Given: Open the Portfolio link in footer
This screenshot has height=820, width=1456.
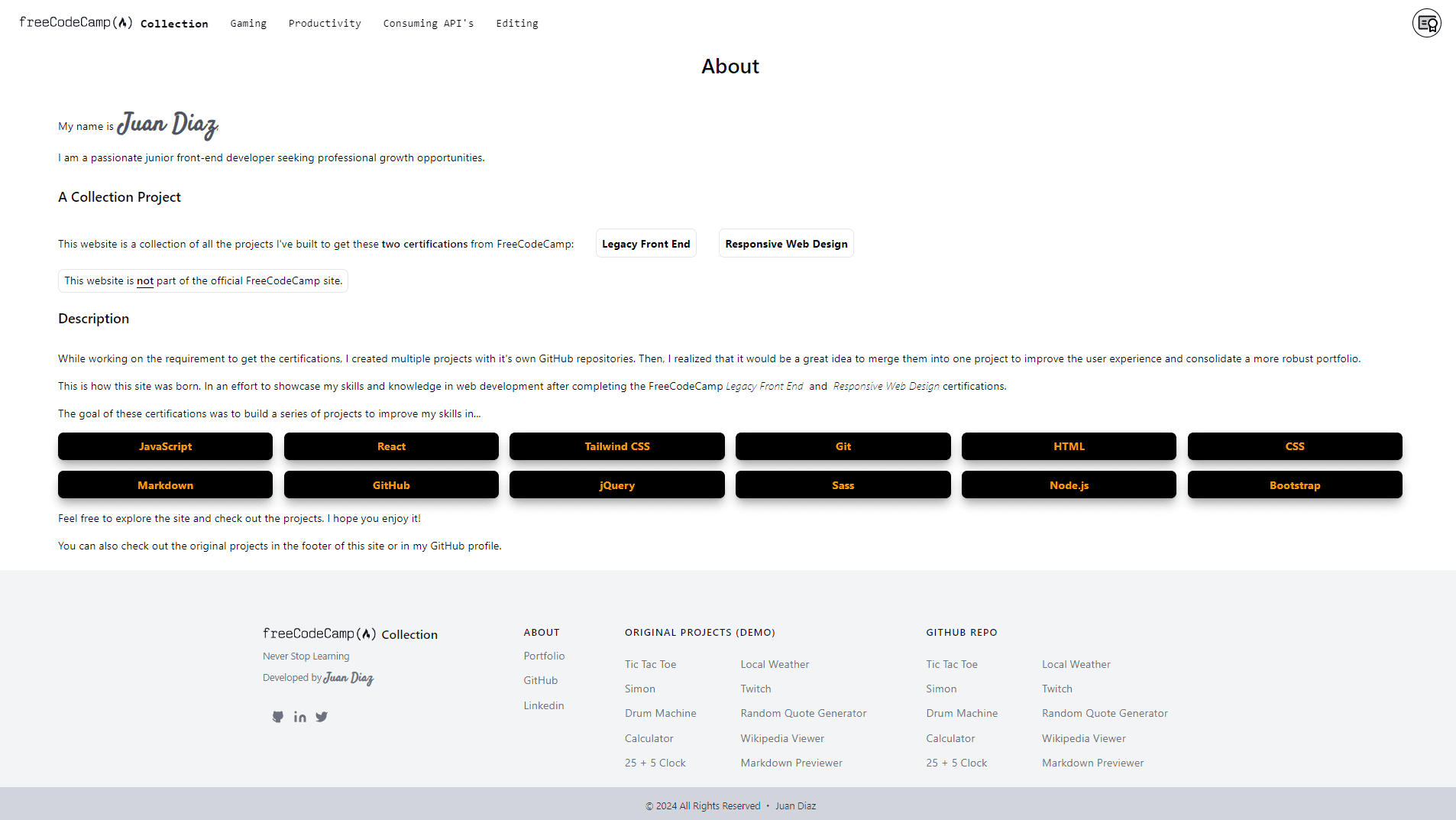Looking at the screenshot, I should point(544,656).
